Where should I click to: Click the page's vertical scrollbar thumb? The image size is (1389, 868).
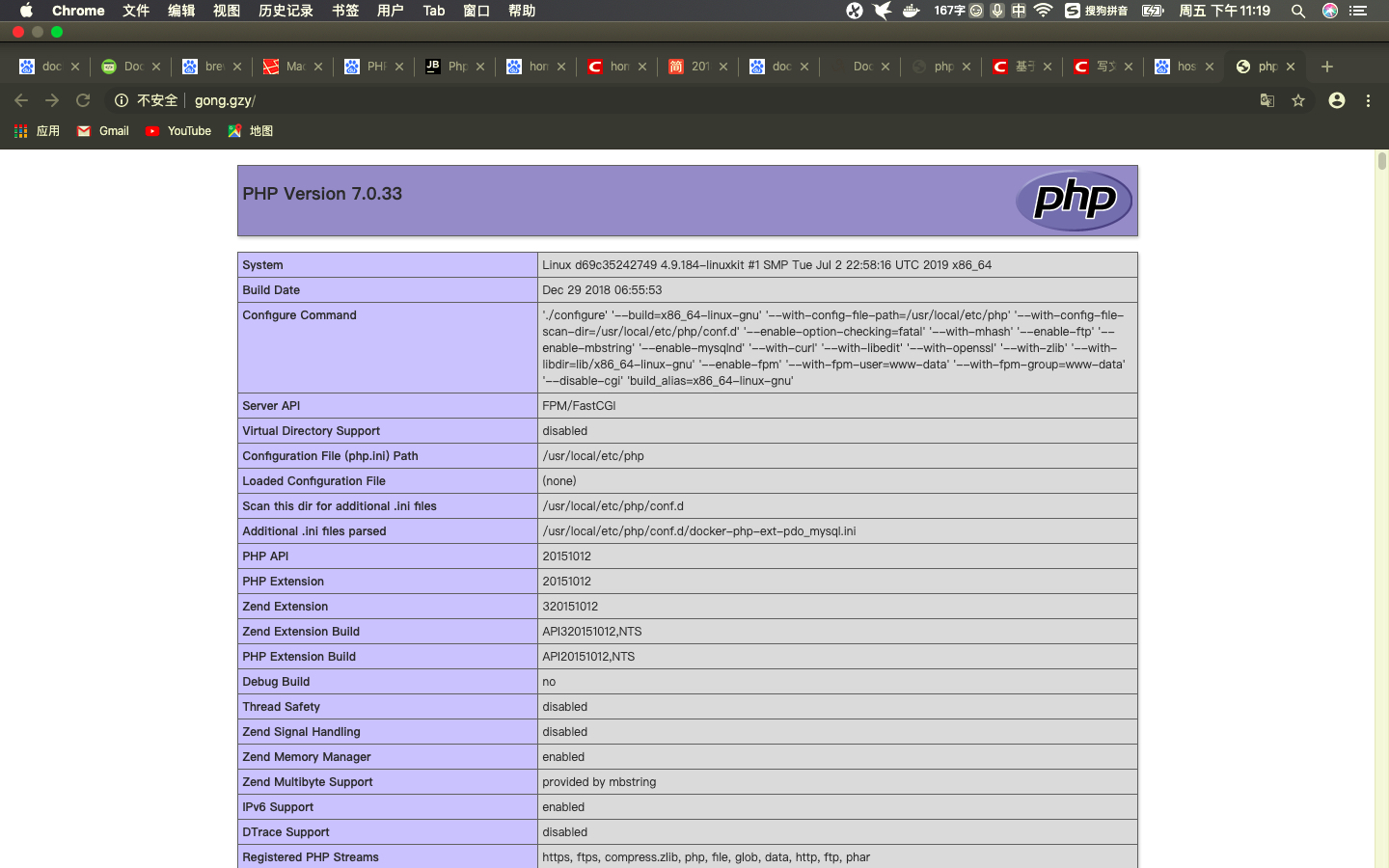[1381, 161]
